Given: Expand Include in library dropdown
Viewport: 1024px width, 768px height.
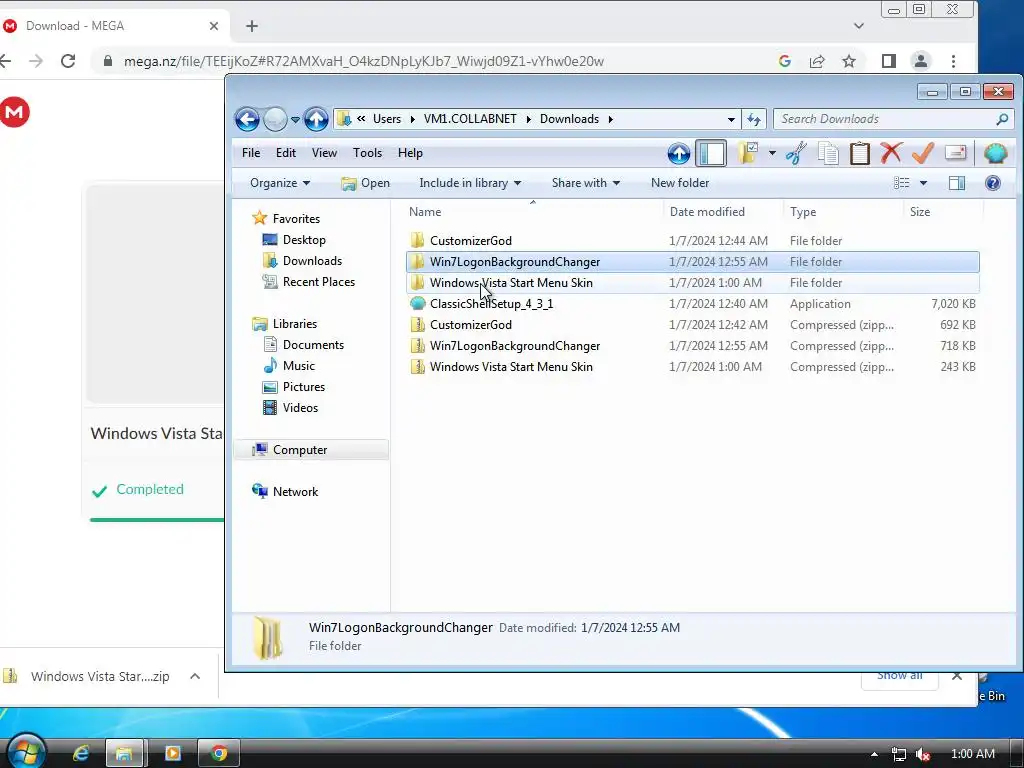Looking at the screenshot, I should click(470, 183).
